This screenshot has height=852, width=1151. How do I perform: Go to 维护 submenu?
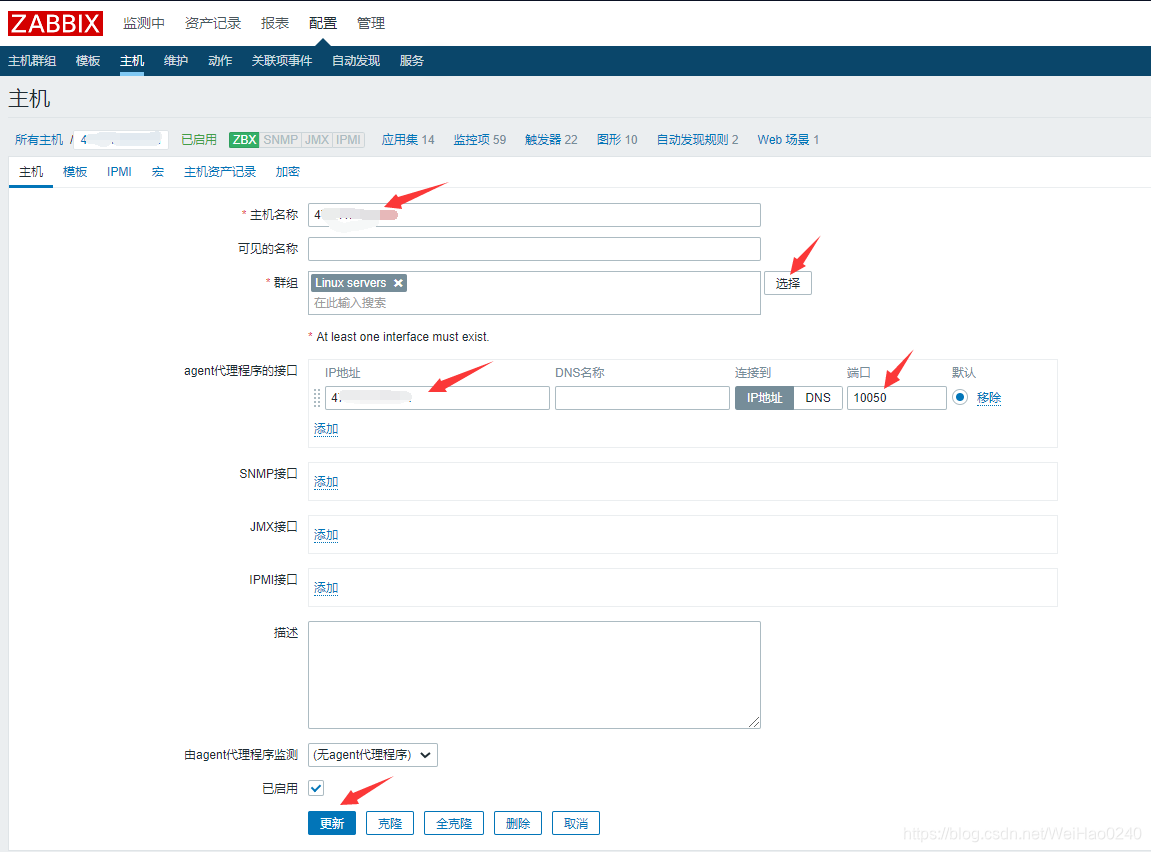coord(176,61)
